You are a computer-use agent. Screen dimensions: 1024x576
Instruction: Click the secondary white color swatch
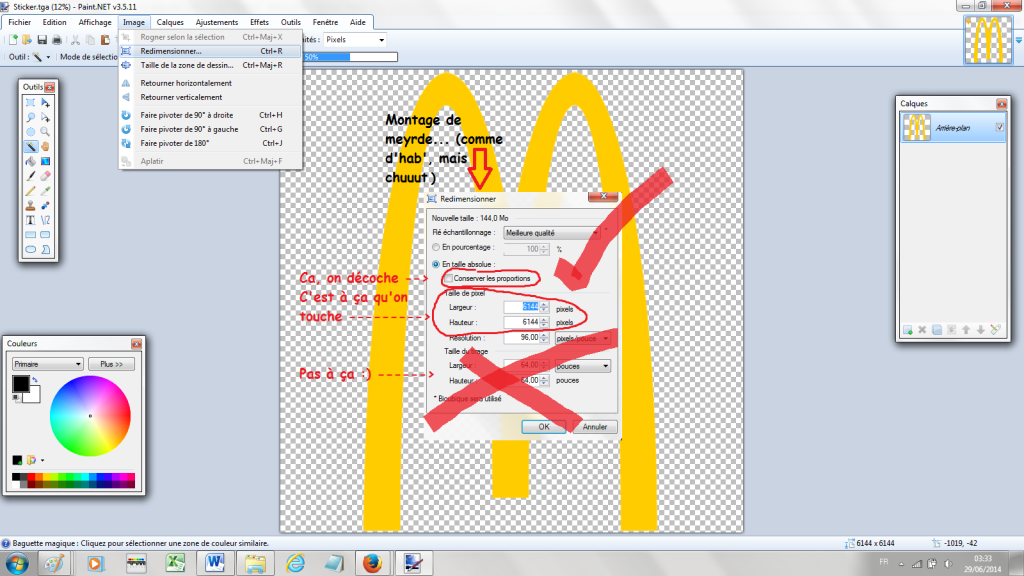click(34, 394)
